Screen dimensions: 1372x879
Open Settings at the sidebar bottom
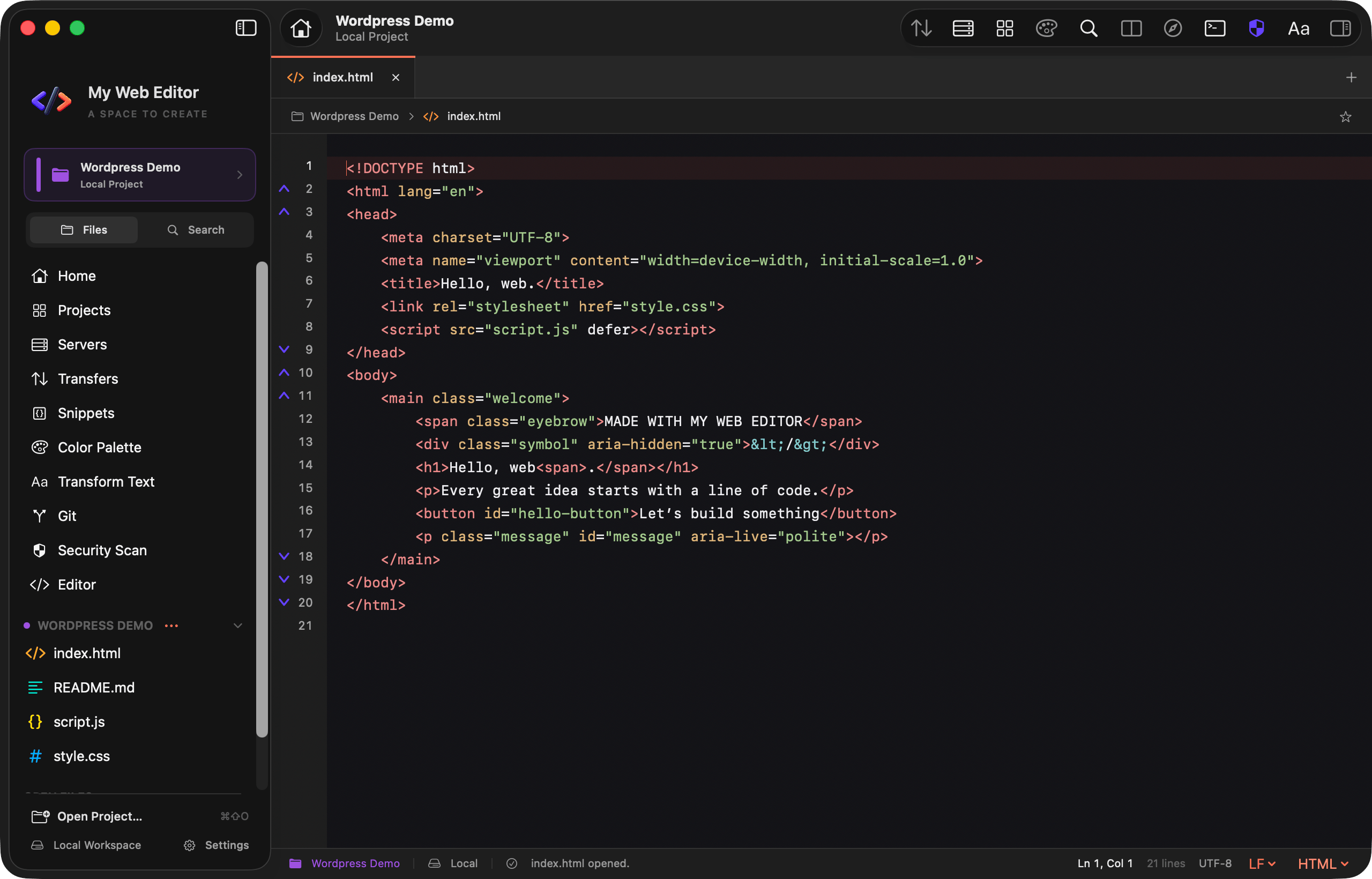pos(217,845)
